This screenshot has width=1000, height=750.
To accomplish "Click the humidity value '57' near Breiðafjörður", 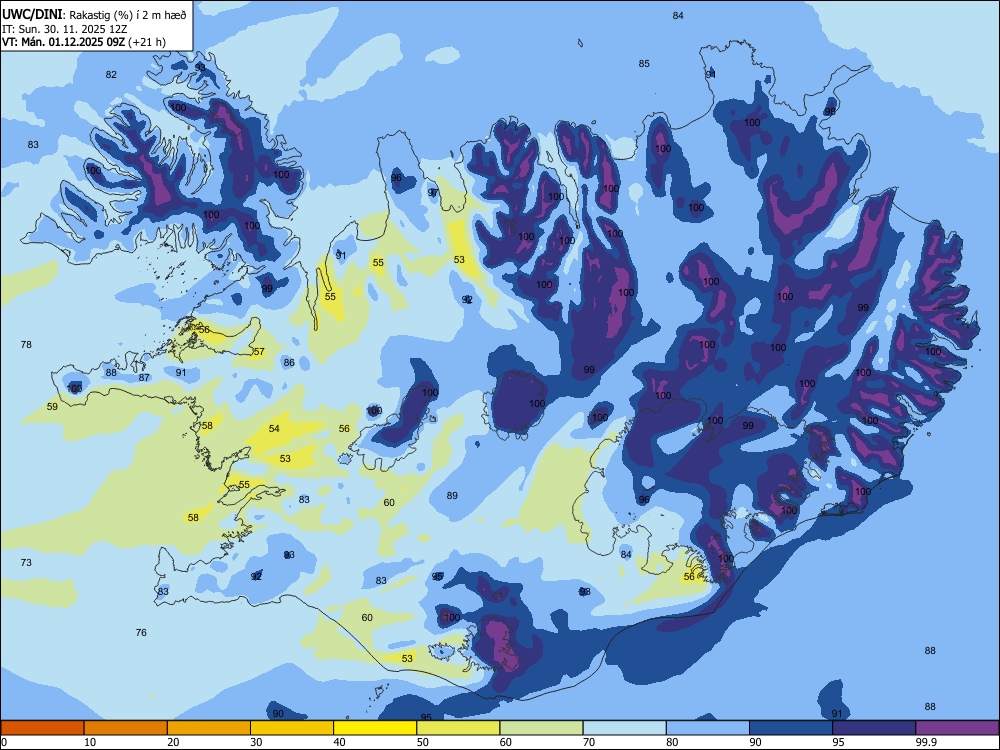I will click(259, 351).
